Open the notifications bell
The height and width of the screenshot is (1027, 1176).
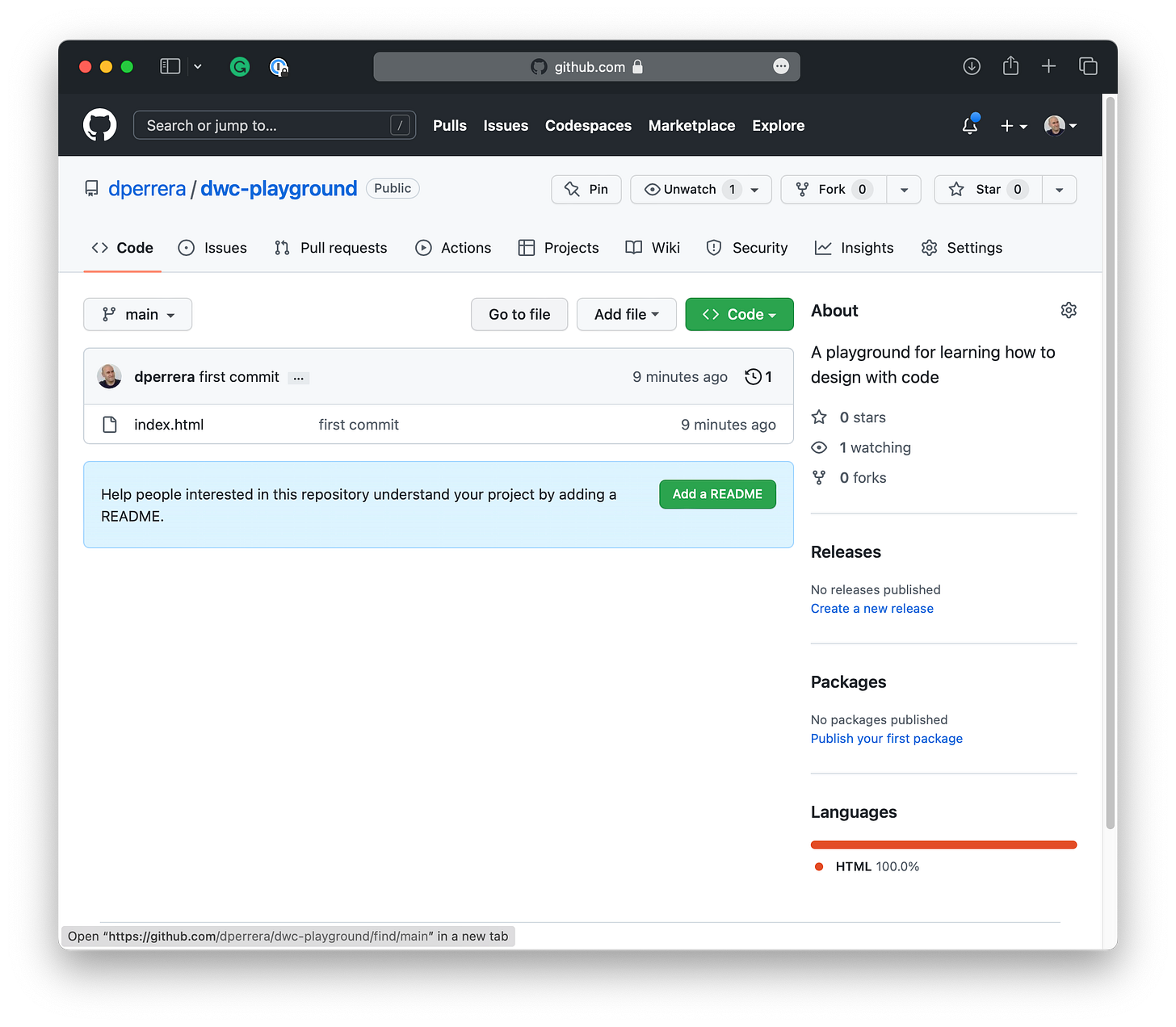click(970, 125)
